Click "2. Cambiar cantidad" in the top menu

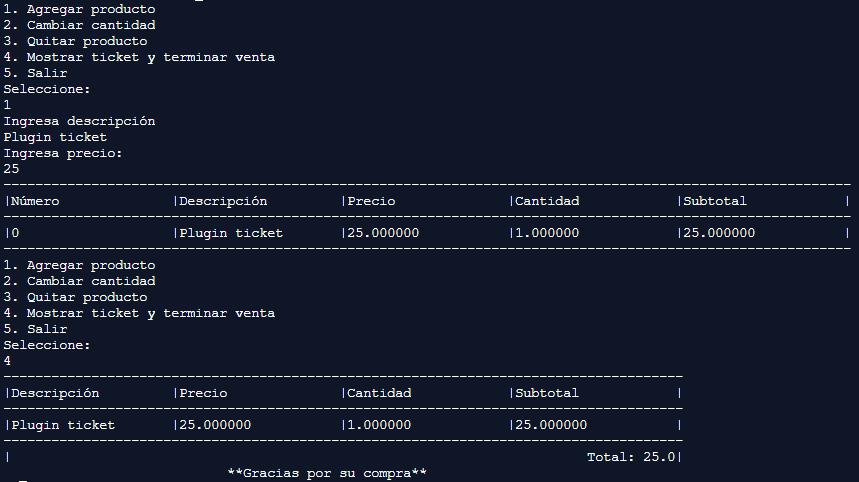coord(79,25)
